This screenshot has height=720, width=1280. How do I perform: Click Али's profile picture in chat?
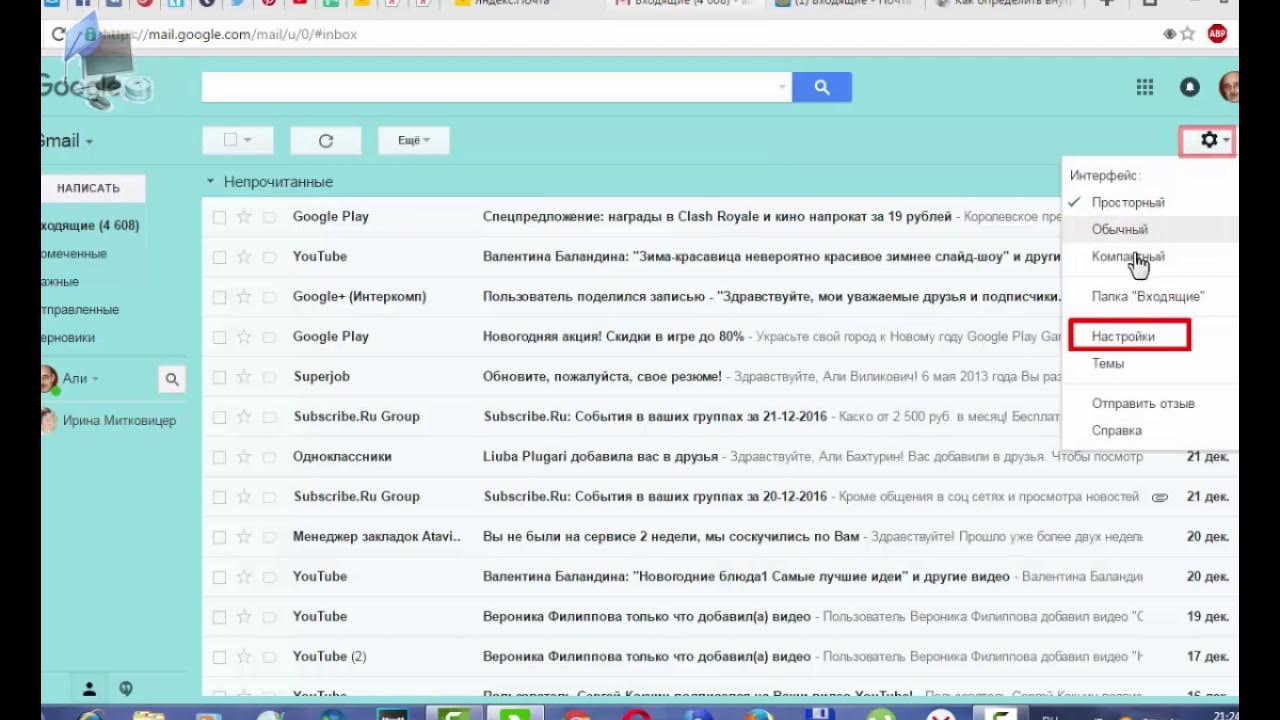[x=48, y=379]
